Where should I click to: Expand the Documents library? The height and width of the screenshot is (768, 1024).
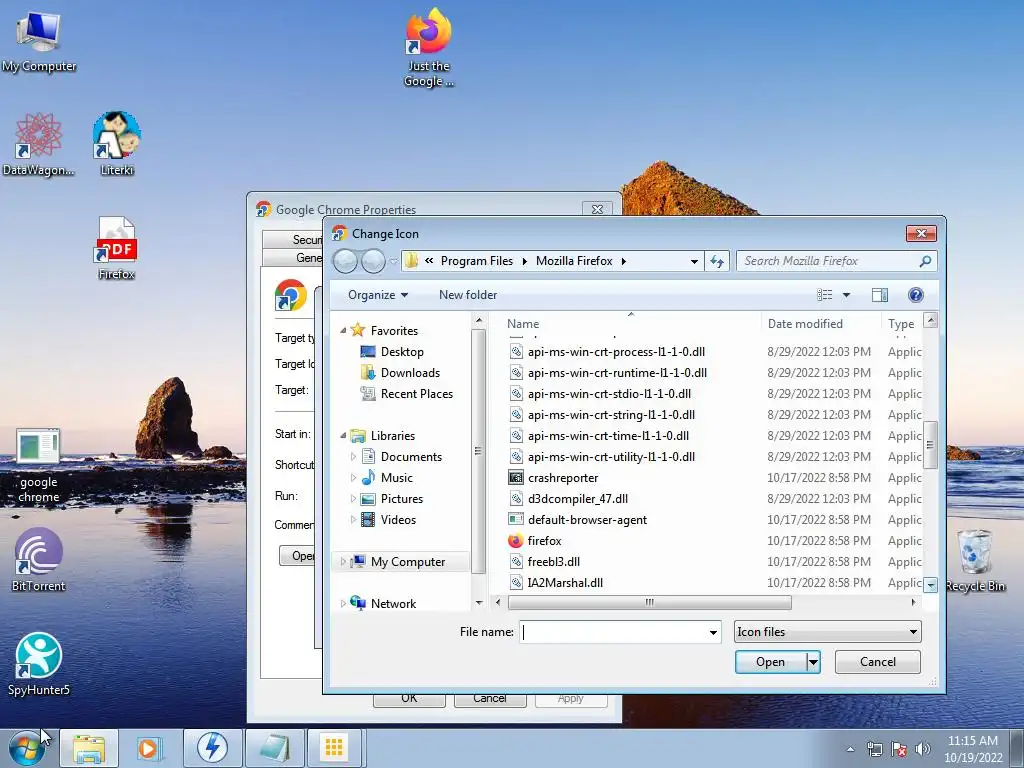pyautogui.click(x=353, y=457)
